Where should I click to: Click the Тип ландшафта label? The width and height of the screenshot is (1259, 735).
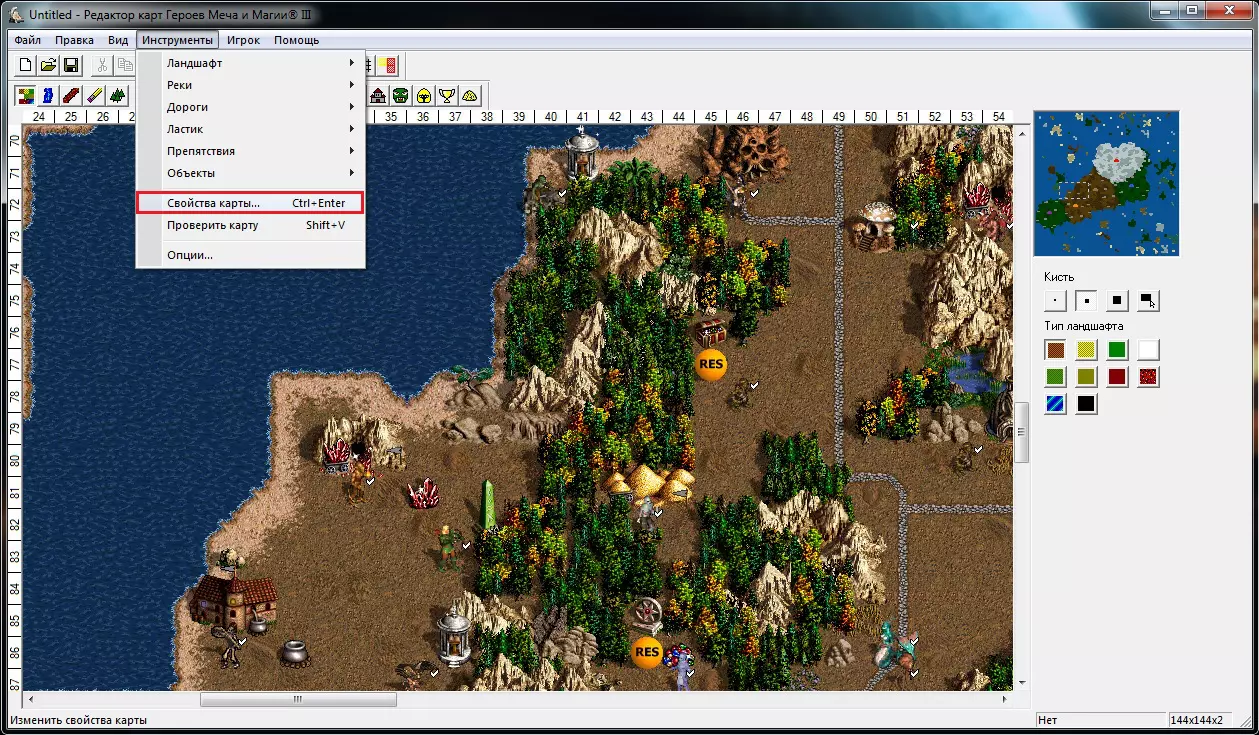1084,326
